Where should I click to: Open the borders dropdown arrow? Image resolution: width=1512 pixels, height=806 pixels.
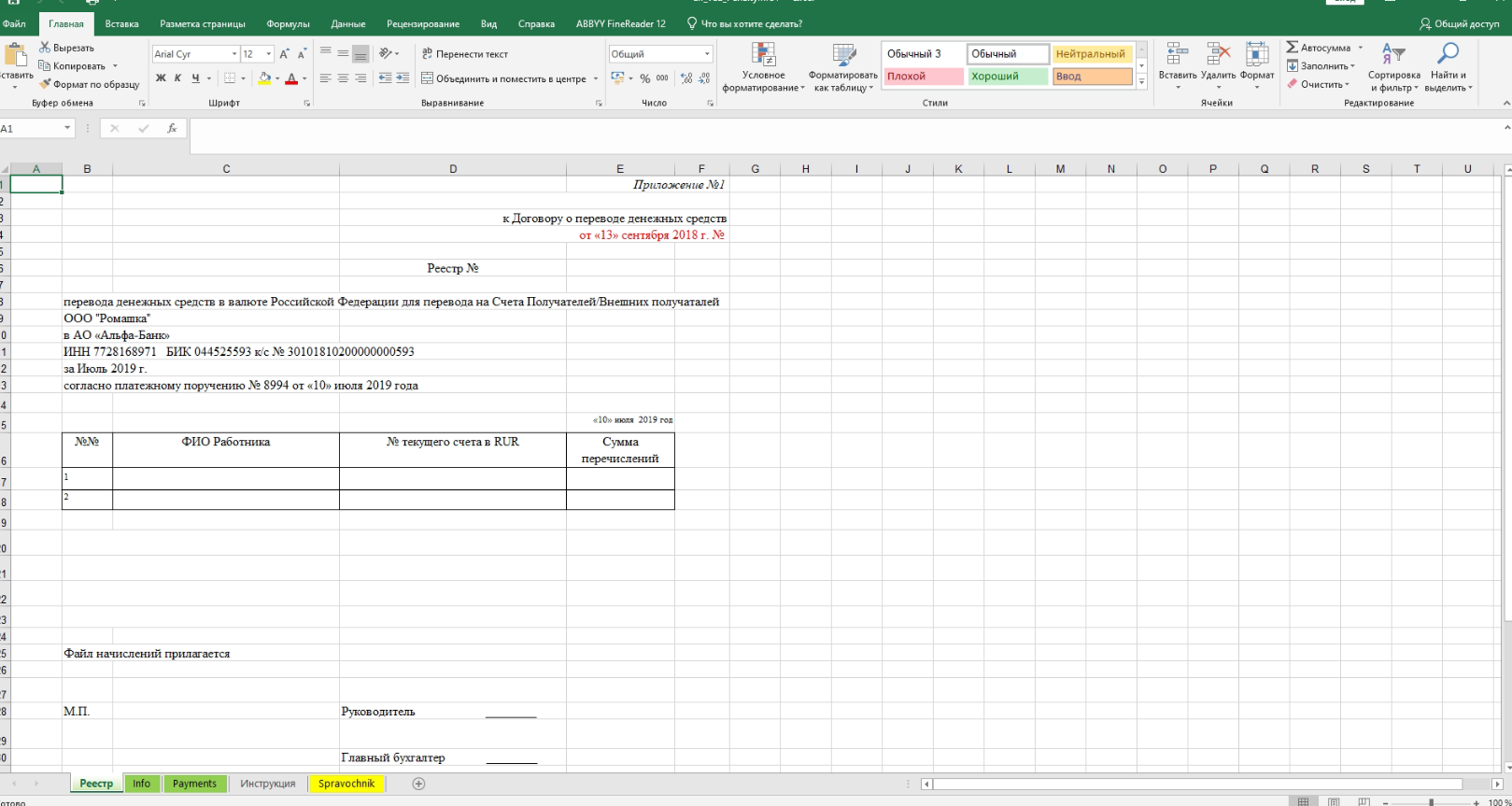point(244,78)
